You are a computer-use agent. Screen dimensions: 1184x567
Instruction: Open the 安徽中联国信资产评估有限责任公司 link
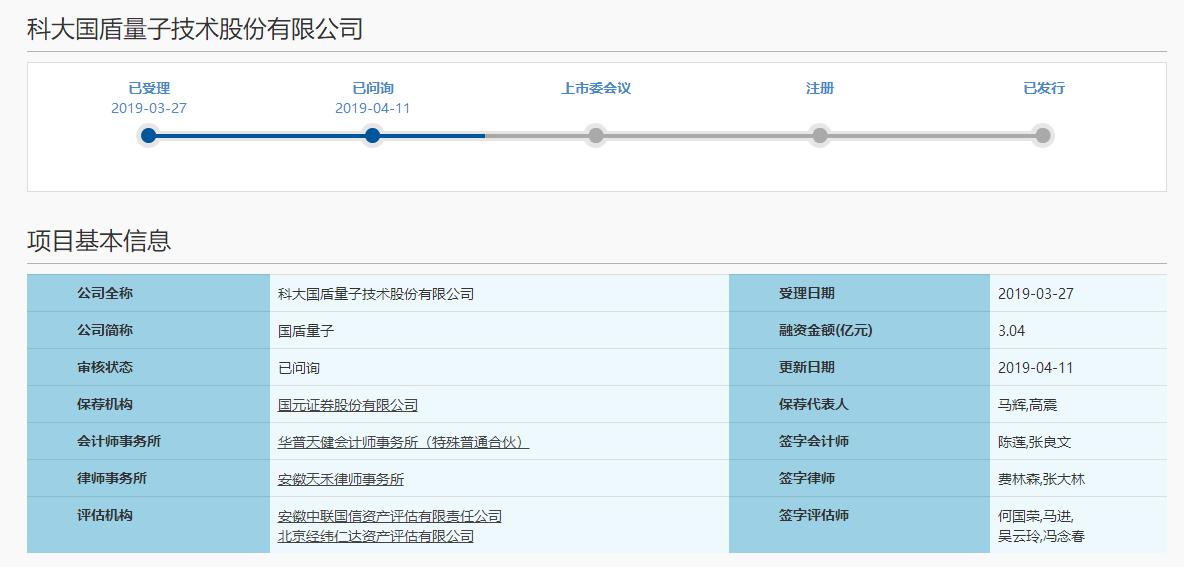[390, 516]
